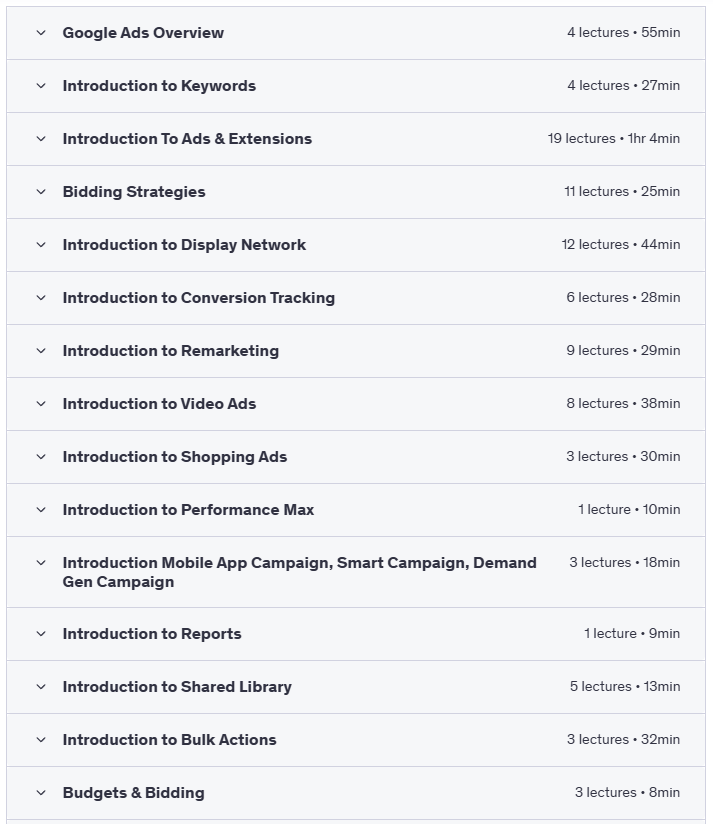Click the '1 lecture • 10min' label
Viewport: 713px width, 824px height.
[628, 510]
